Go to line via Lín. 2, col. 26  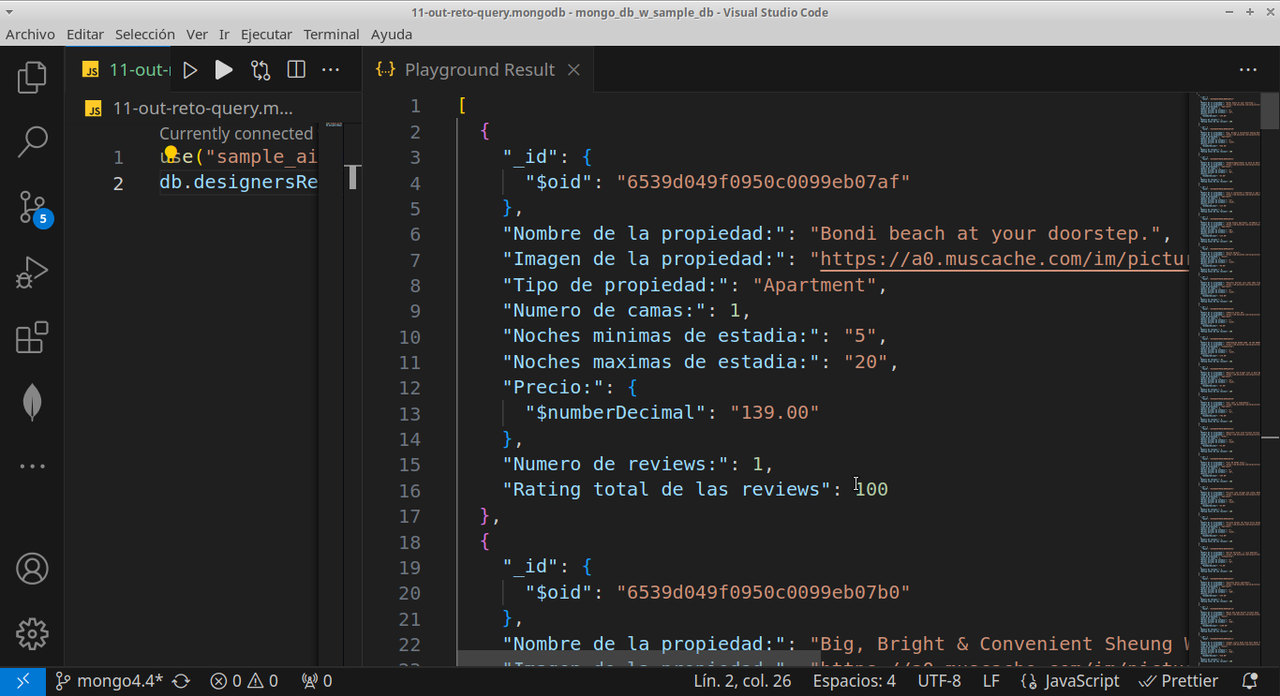tap(743, 681)
